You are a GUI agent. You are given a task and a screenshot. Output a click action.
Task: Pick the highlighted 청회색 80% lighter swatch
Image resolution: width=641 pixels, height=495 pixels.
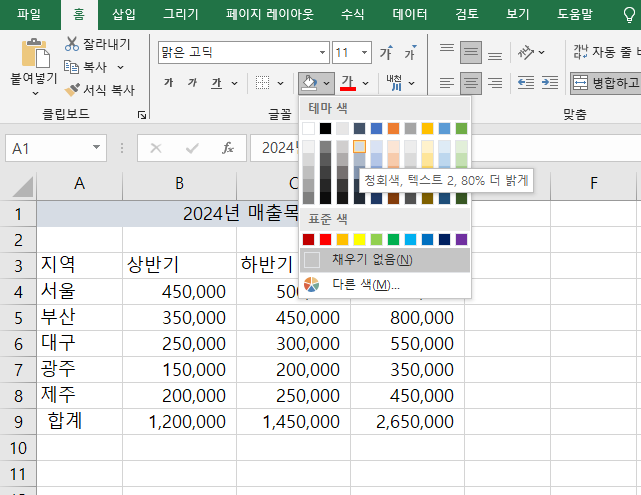tap(359, 146)
